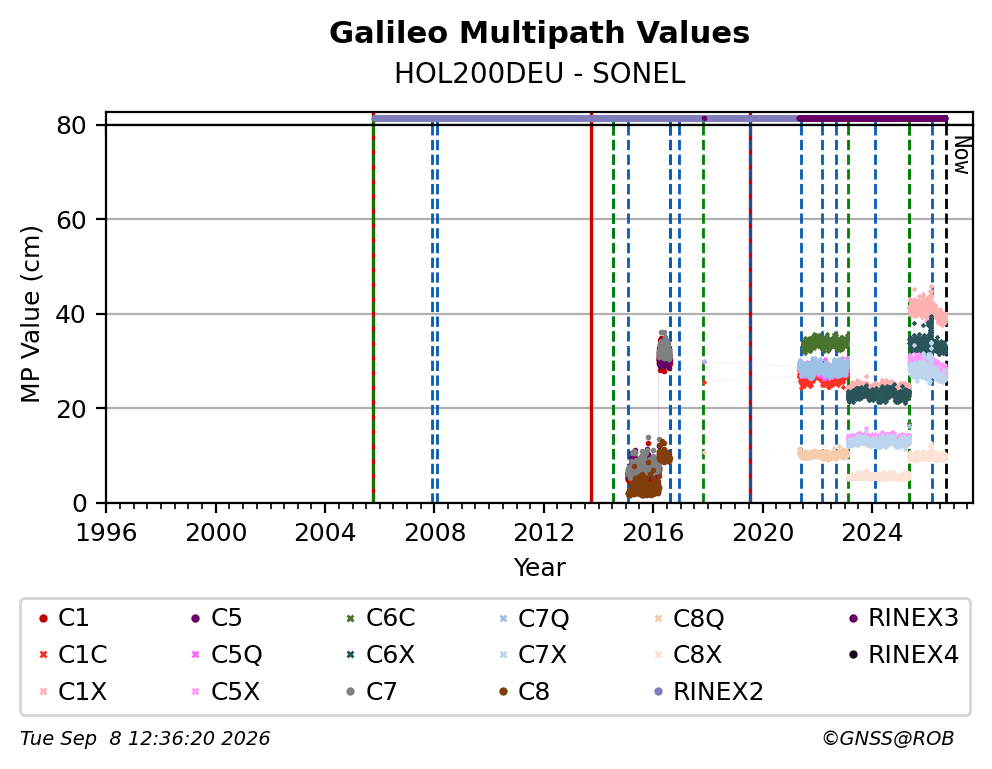This screenshot has width=992, height=769.
Task: Select the C8 brown legend marker
Action: click(x=504, y=692)
